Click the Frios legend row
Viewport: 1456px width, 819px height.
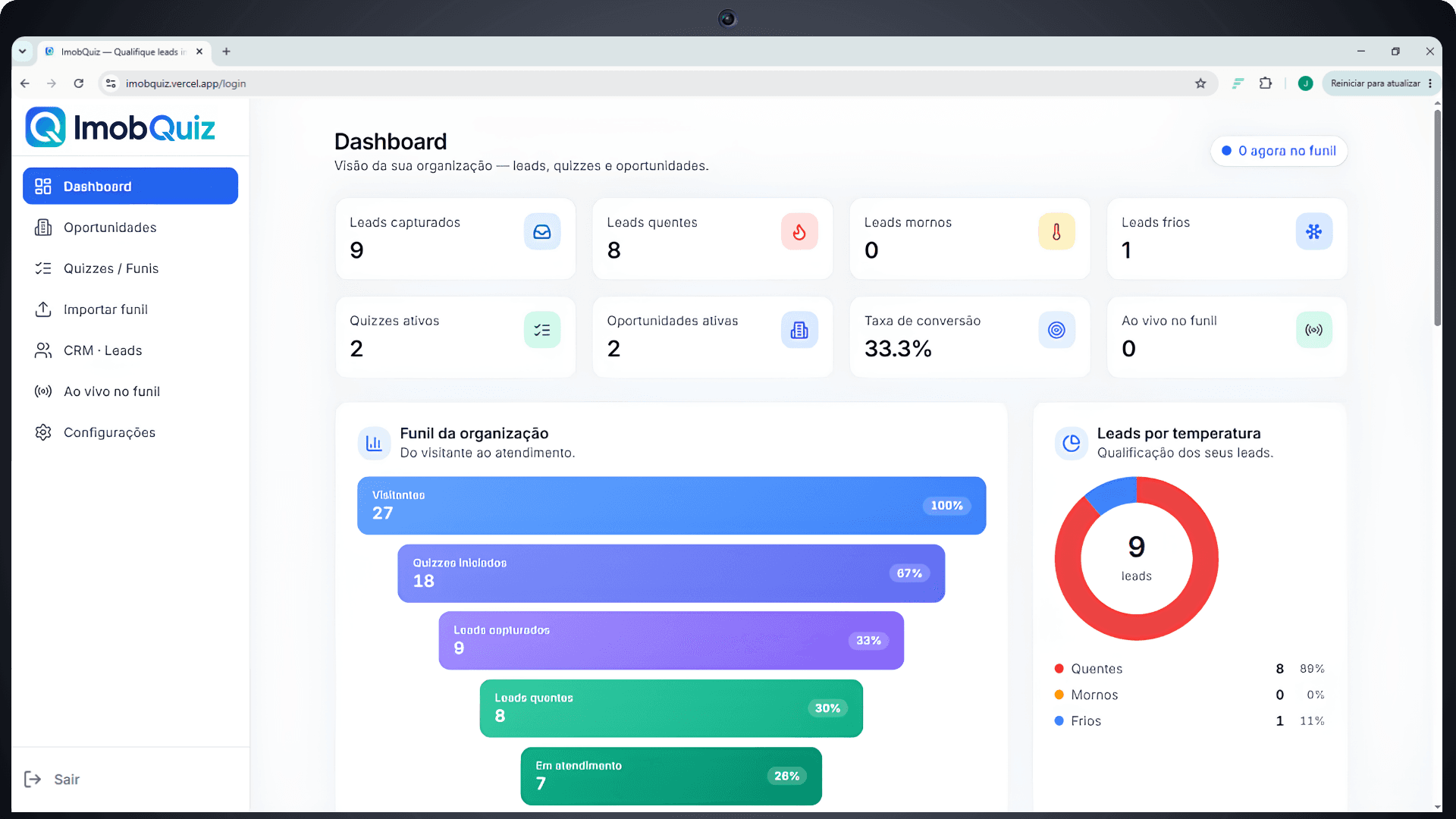(x=1189, y=721)
